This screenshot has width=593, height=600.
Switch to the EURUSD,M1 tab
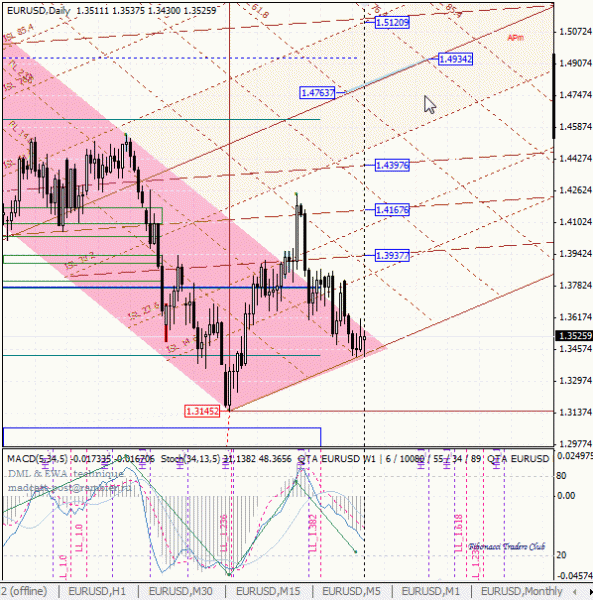430,591
